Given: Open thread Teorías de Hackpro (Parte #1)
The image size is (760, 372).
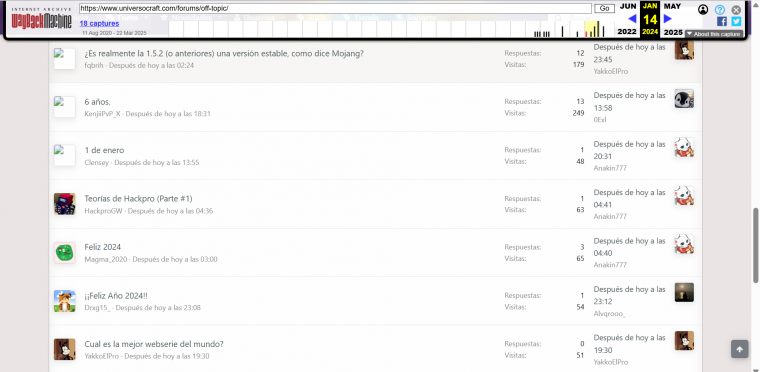Looking at the screenshot, I should coord(139,199).
